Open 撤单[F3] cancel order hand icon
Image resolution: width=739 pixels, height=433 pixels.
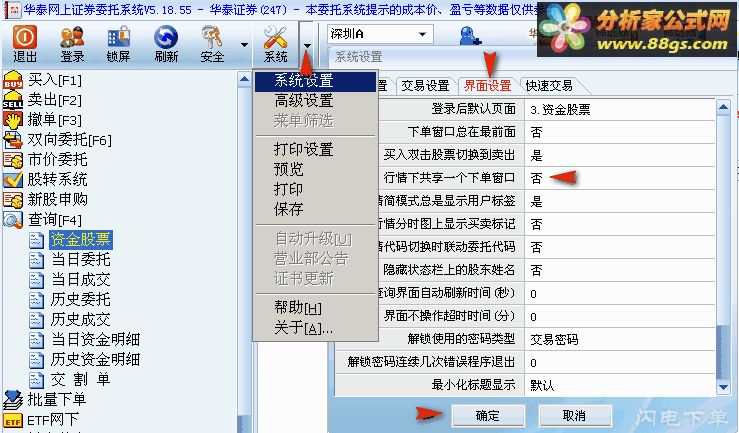(x=13, y=120)
